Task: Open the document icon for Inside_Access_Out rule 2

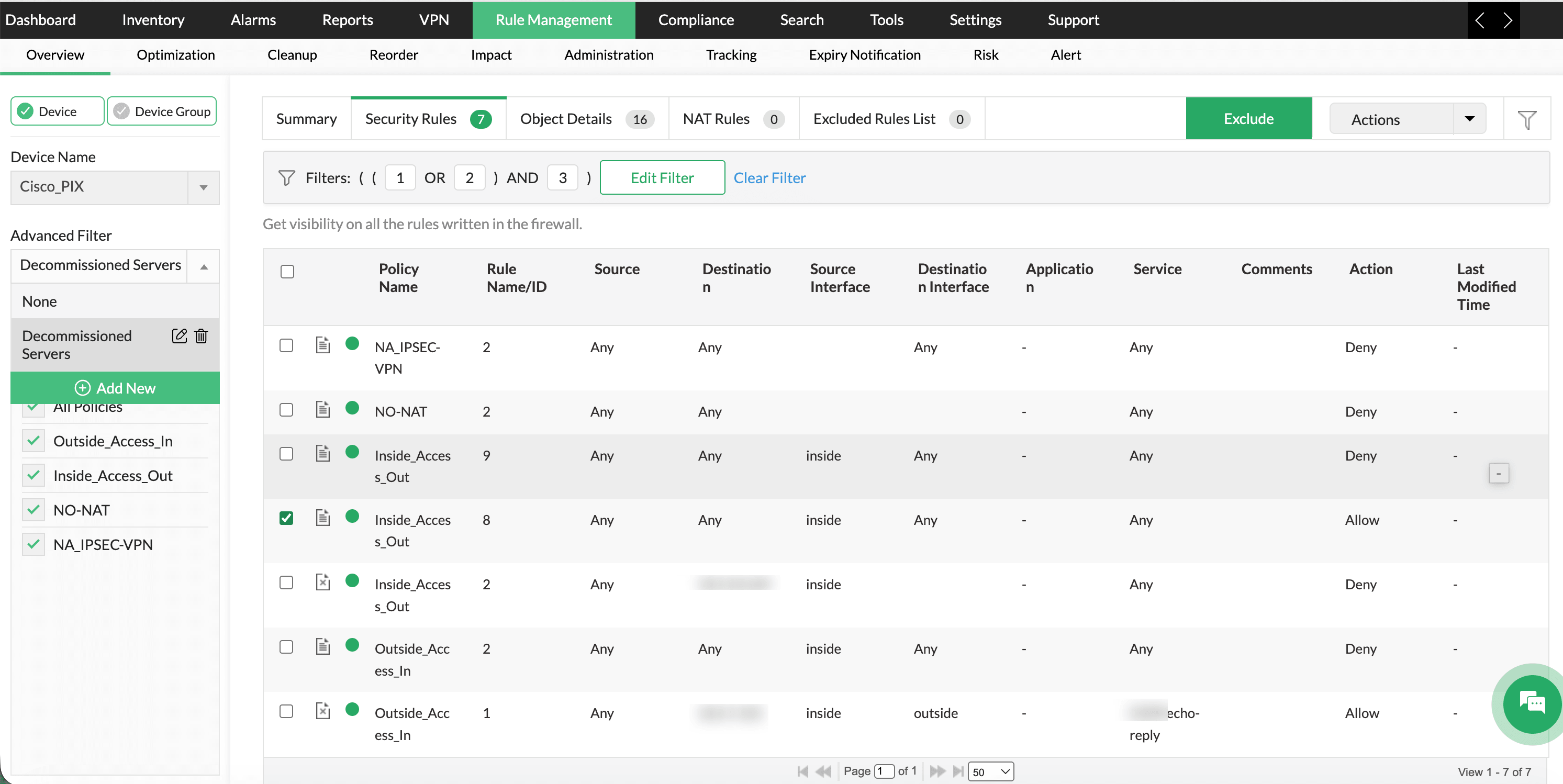Action: point(323,582)
